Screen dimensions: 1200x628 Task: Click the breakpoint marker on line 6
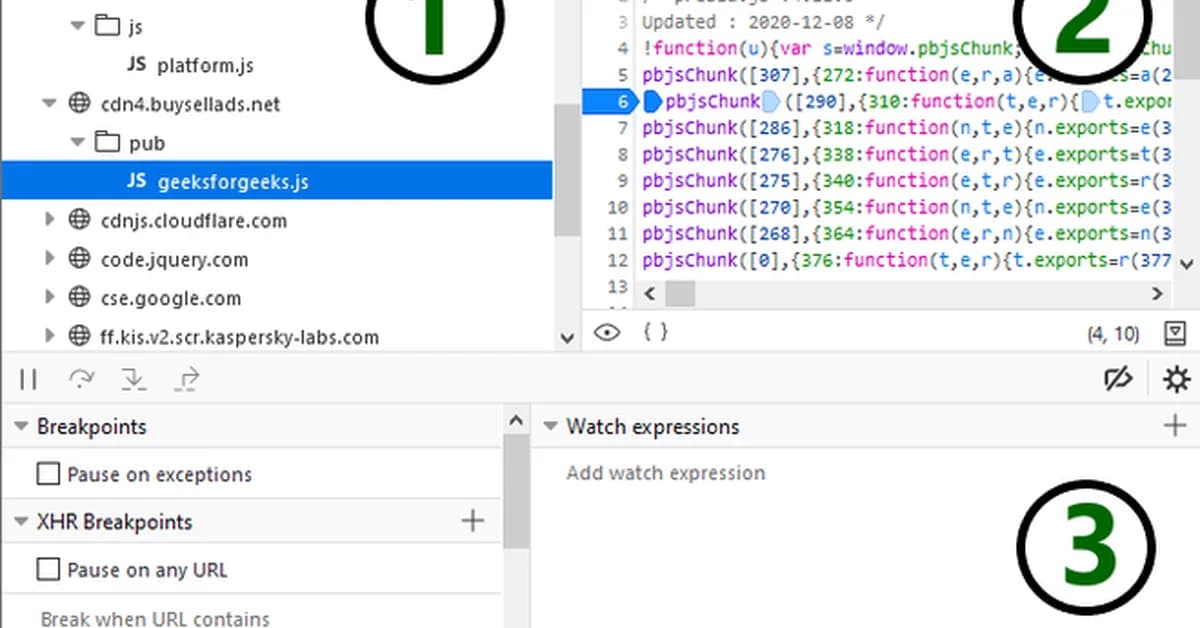[623, 101]
